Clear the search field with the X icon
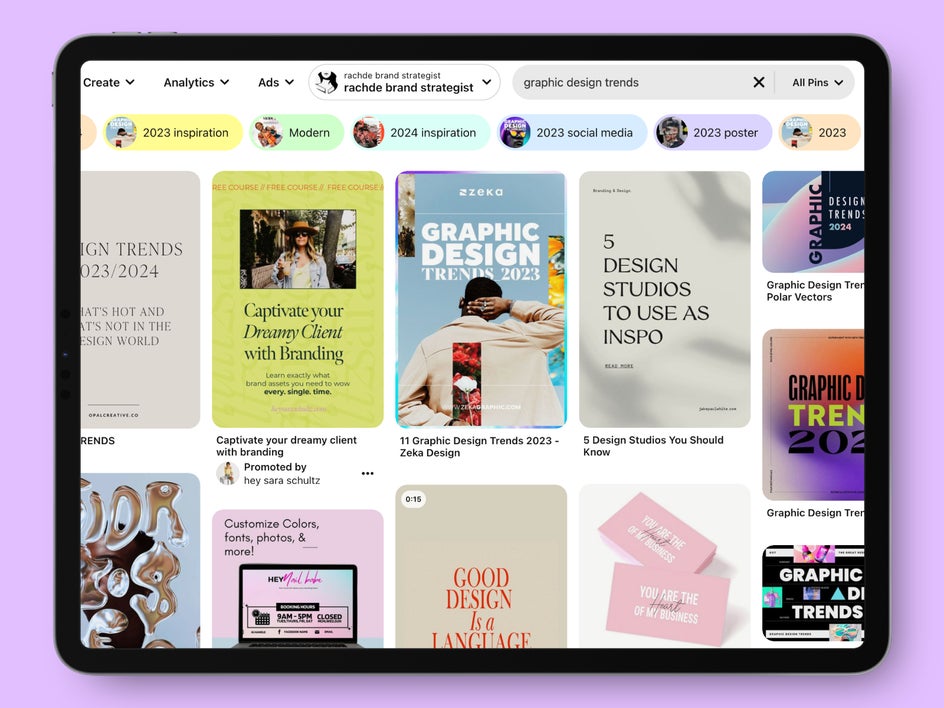 [x=759, y=82]
